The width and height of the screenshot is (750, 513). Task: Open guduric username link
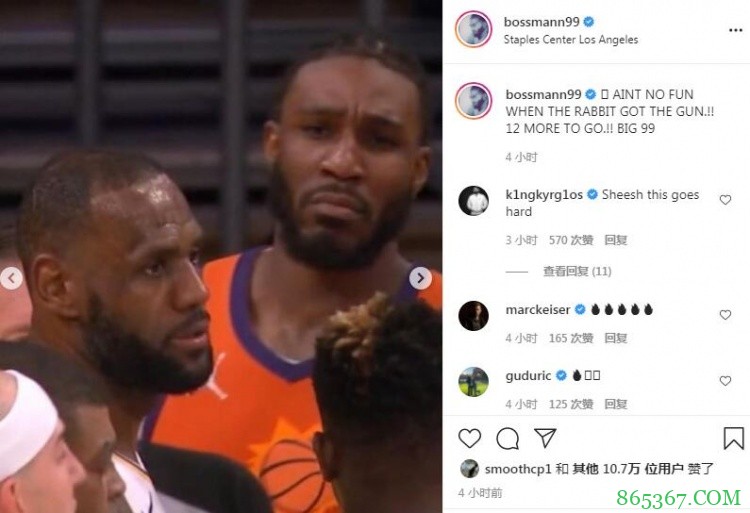528,376
